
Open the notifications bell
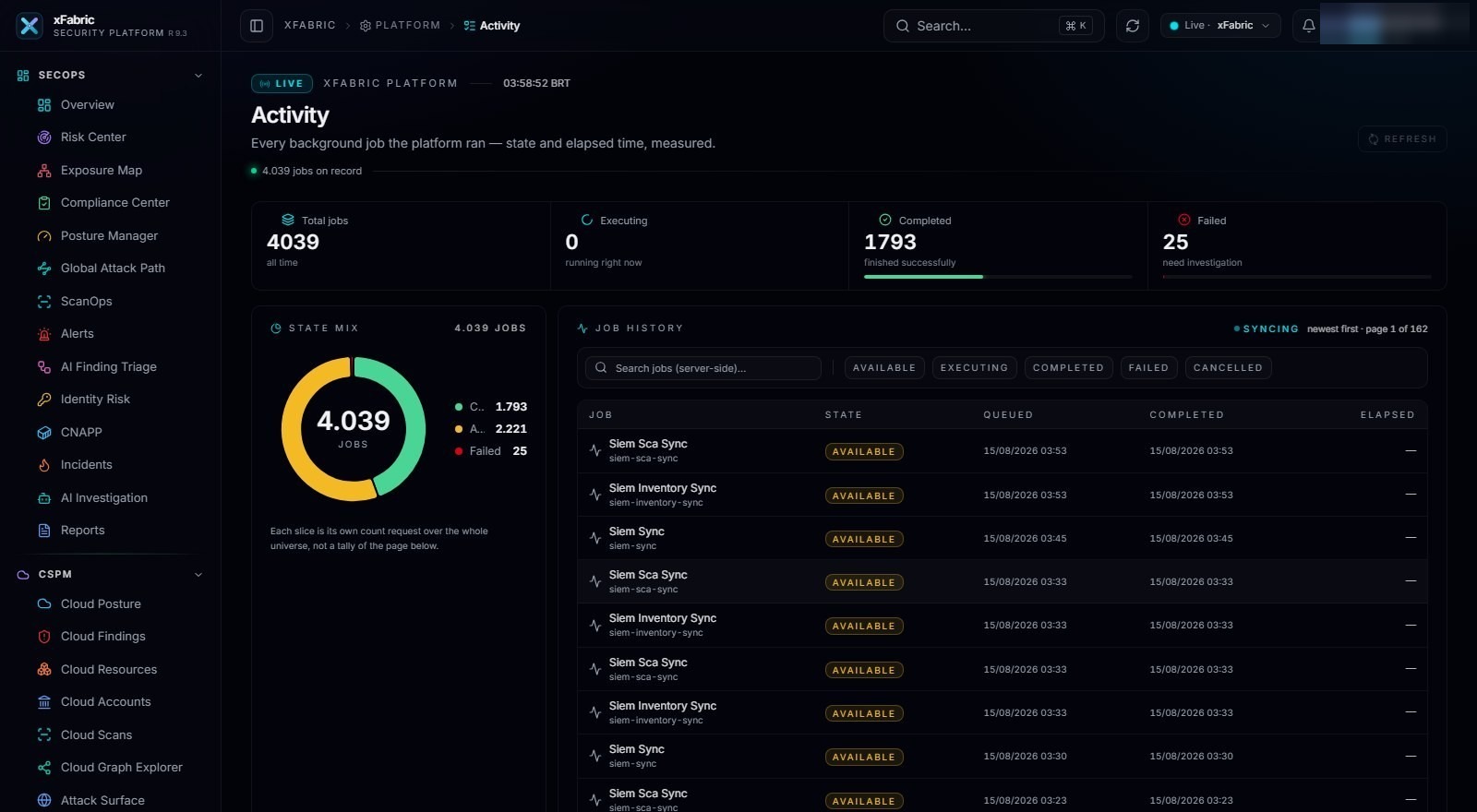point(1308,26)
